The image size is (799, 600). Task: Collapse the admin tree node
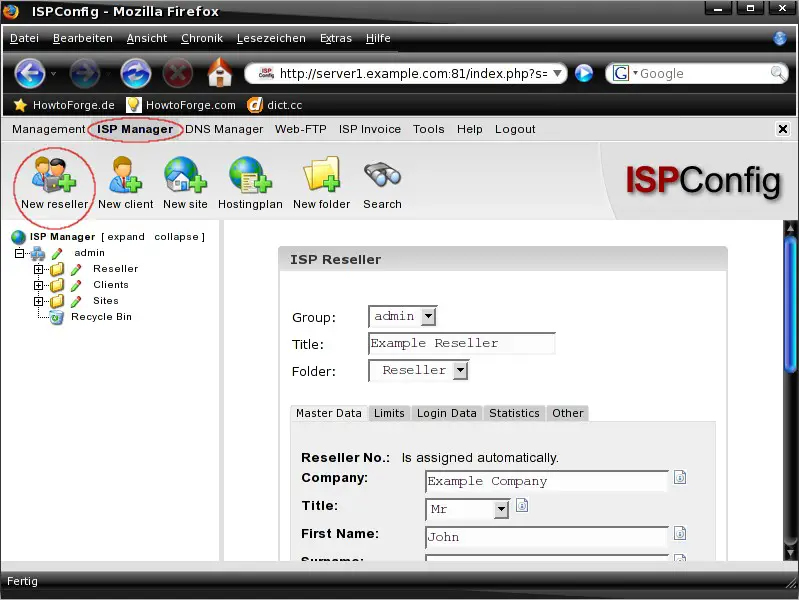click(x=19, y=253)
